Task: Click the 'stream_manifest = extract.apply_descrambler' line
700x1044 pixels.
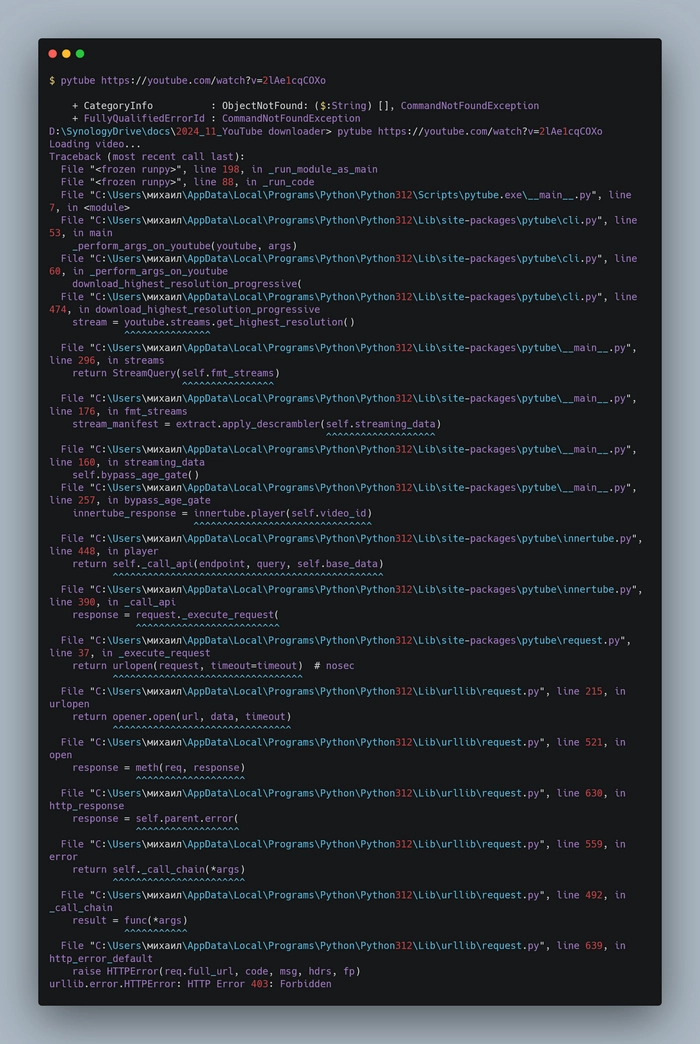Action: (256, 424)
